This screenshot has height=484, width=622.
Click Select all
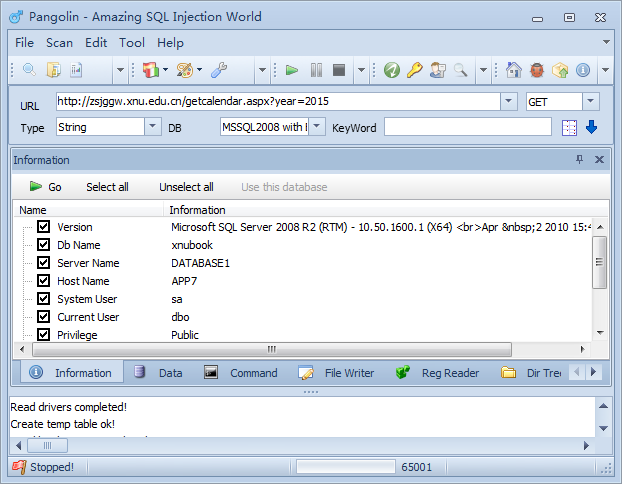tap(107, 187)
